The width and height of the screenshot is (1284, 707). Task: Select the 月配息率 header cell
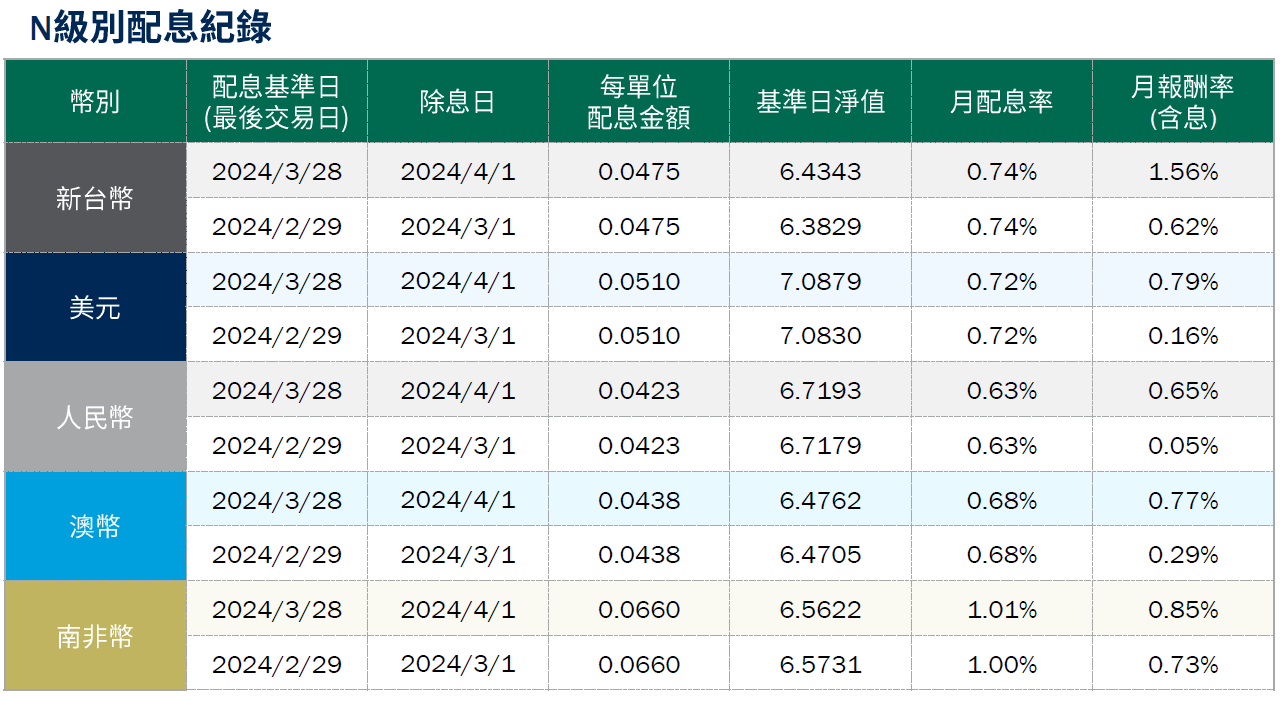click(1003, 101)
